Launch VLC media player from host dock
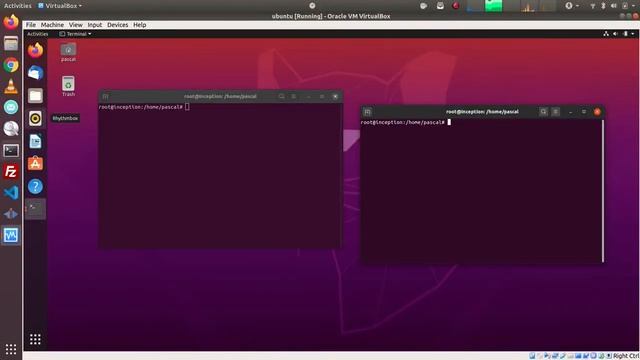The image size is (640, 360). tap(11, 86)
